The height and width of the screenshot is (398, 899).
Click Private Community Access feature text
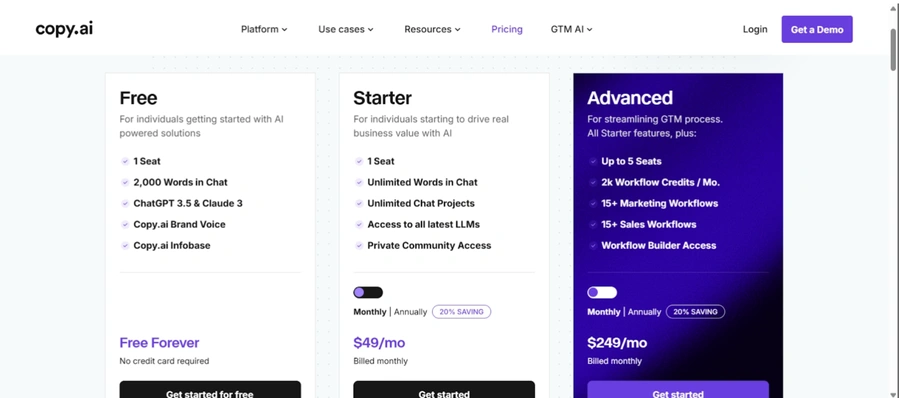coord(429,245)
